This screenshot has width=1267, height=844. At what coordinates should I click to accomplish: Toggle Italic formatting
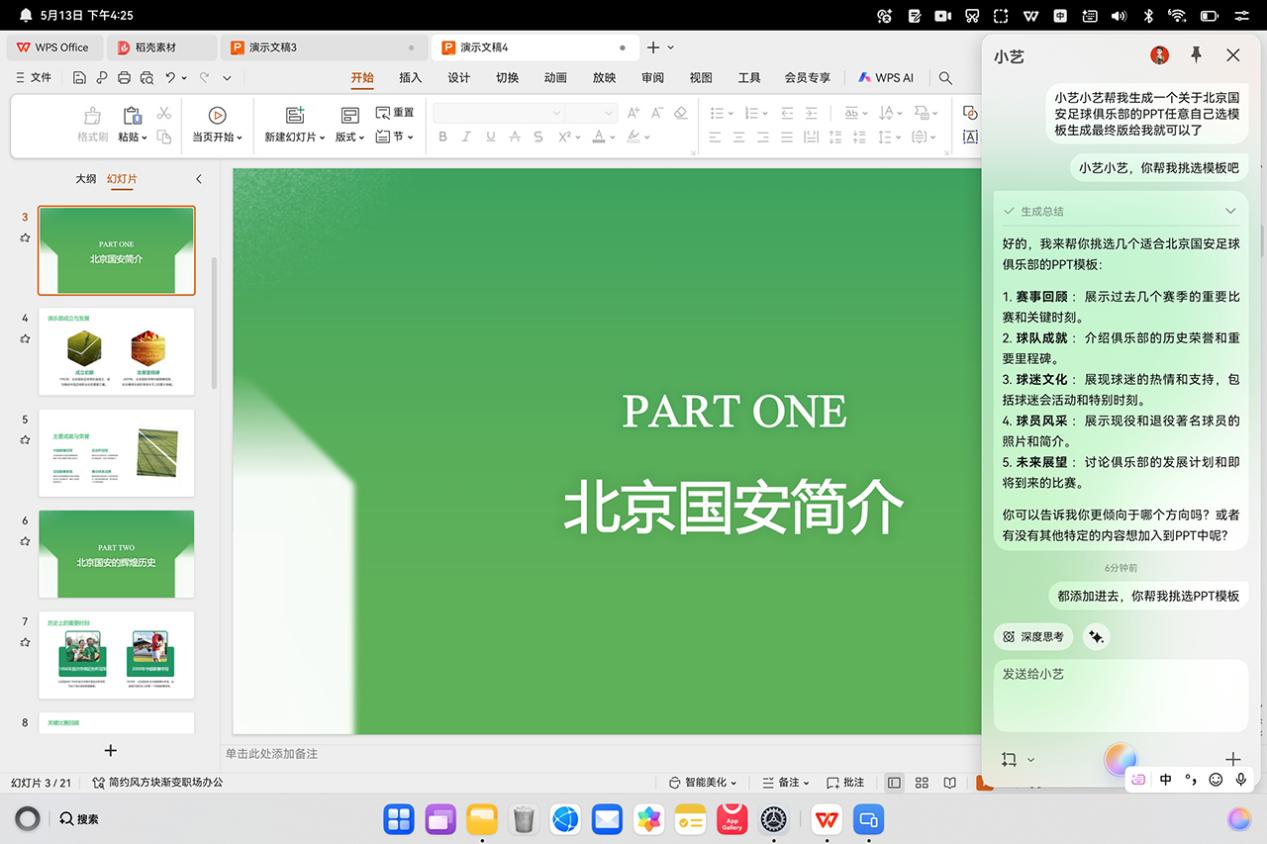(466, 137)
